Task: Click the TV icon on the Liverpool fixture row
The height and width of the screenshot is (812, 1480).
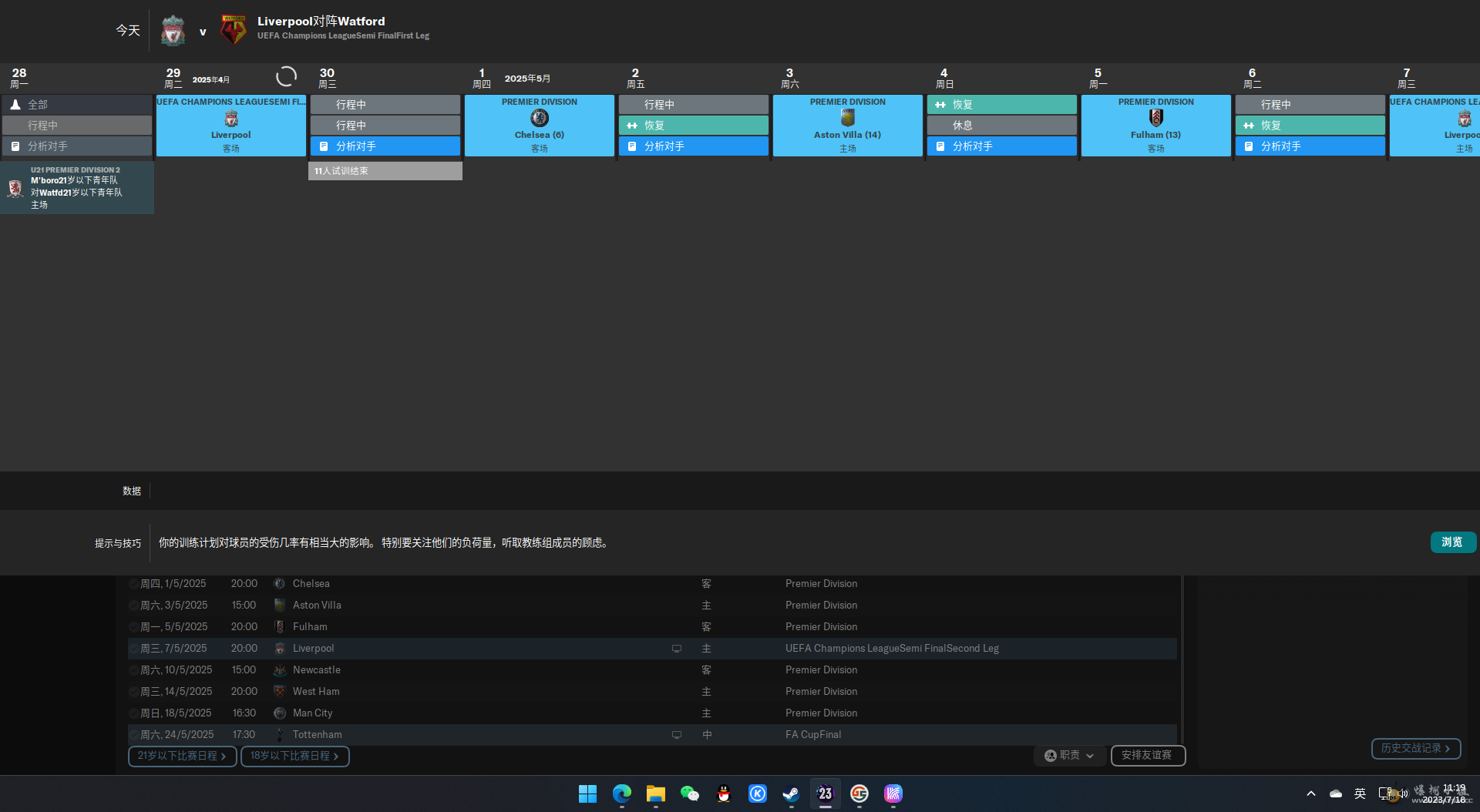Action: pos(677,649)
